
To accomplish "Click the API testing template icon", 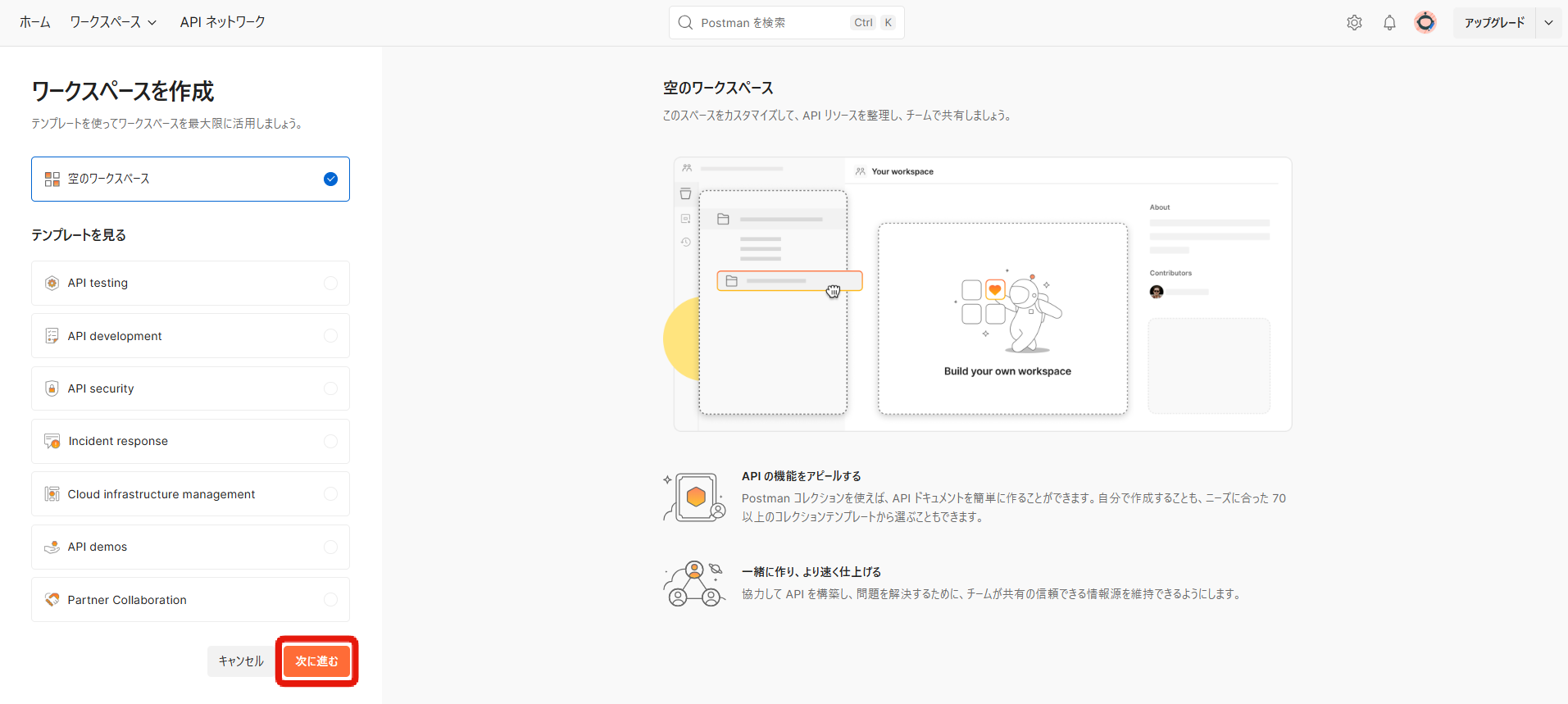I will coord(52,283).
